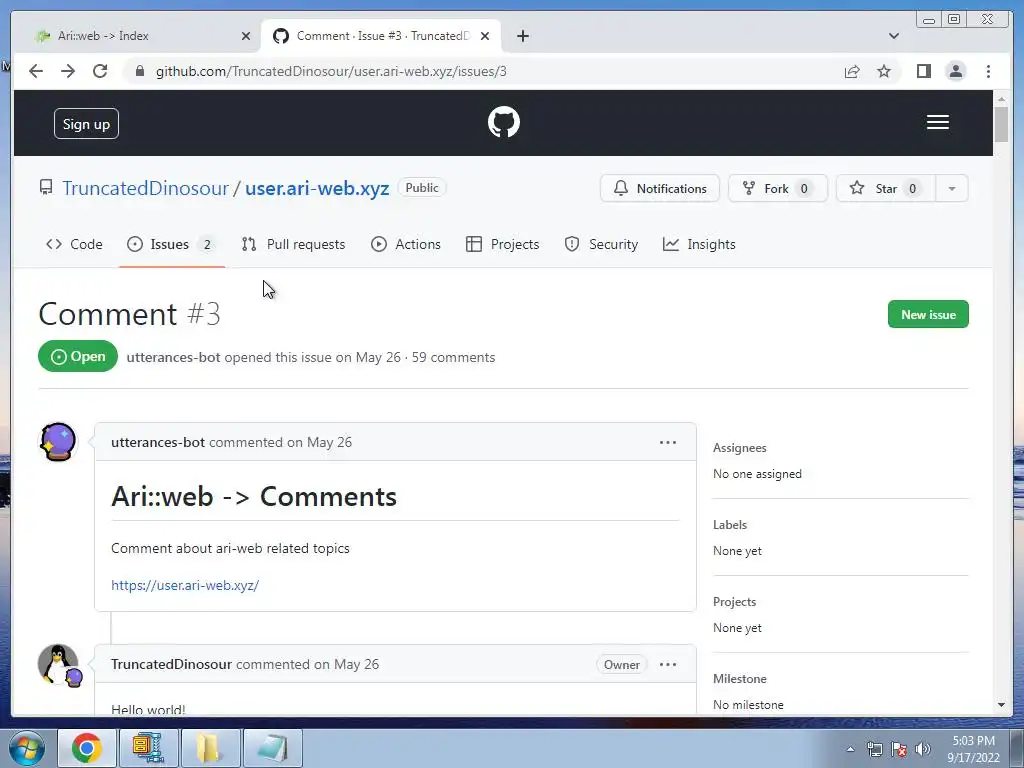Click utterances-bot author name in first comment

pos(158,442)
